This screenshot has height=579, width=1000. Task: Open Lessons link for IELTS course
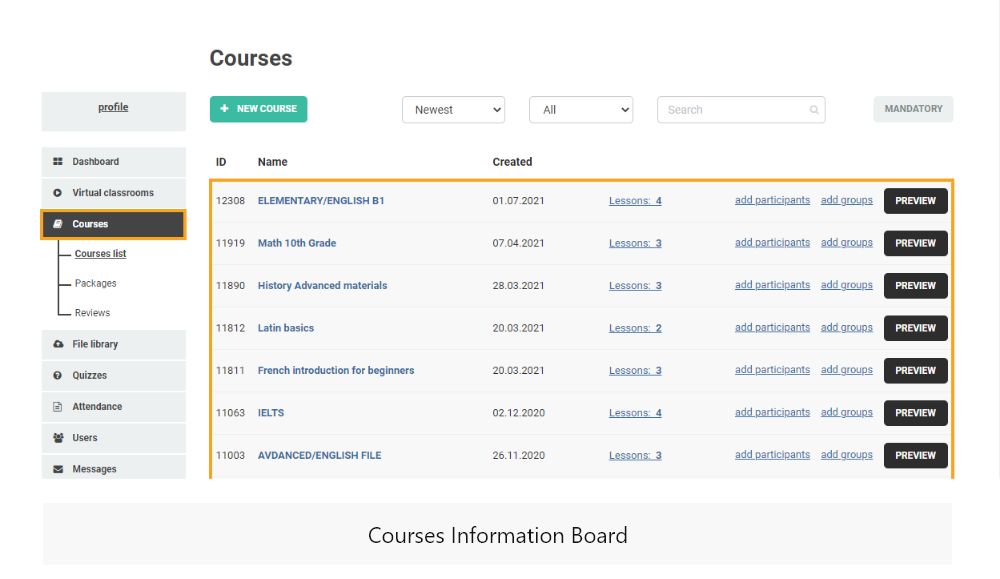coord(635,412)
